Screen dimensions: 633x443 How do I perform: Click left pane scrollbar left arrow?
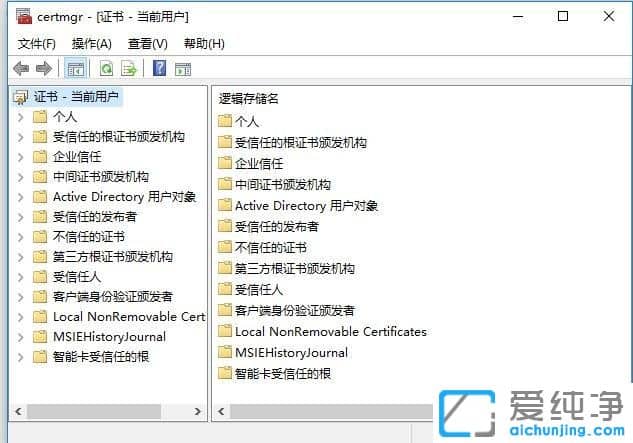coord(19,412)
